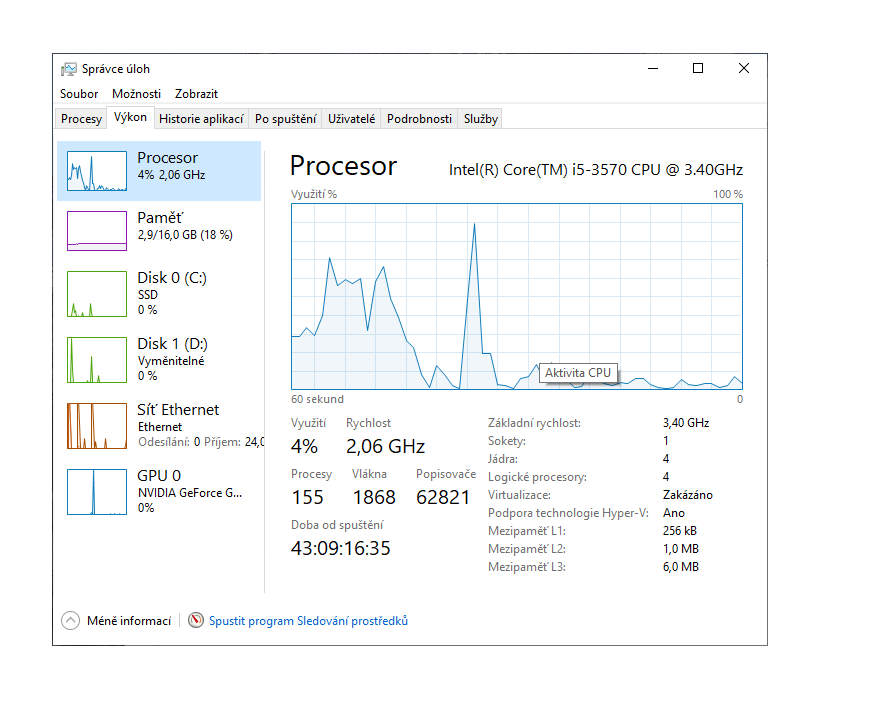
Task: Open Spustit program Sledování prostředků link
Action: [x=308, y=620]
